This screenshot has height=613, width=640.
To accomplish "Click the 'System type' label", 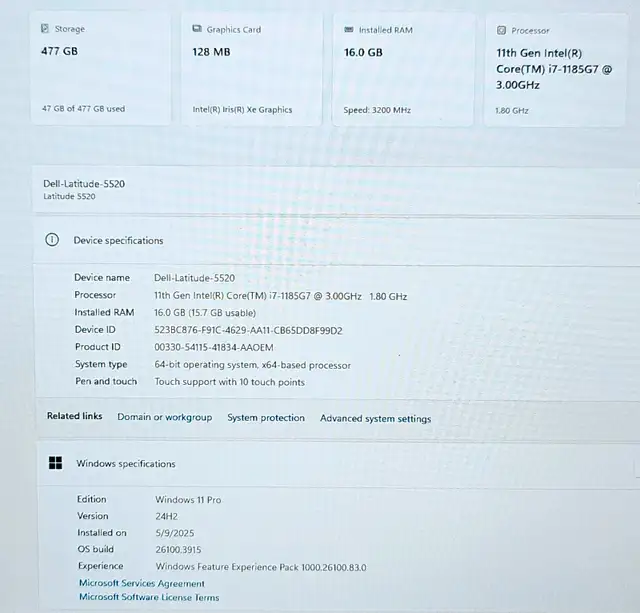I will pos(101,364).
